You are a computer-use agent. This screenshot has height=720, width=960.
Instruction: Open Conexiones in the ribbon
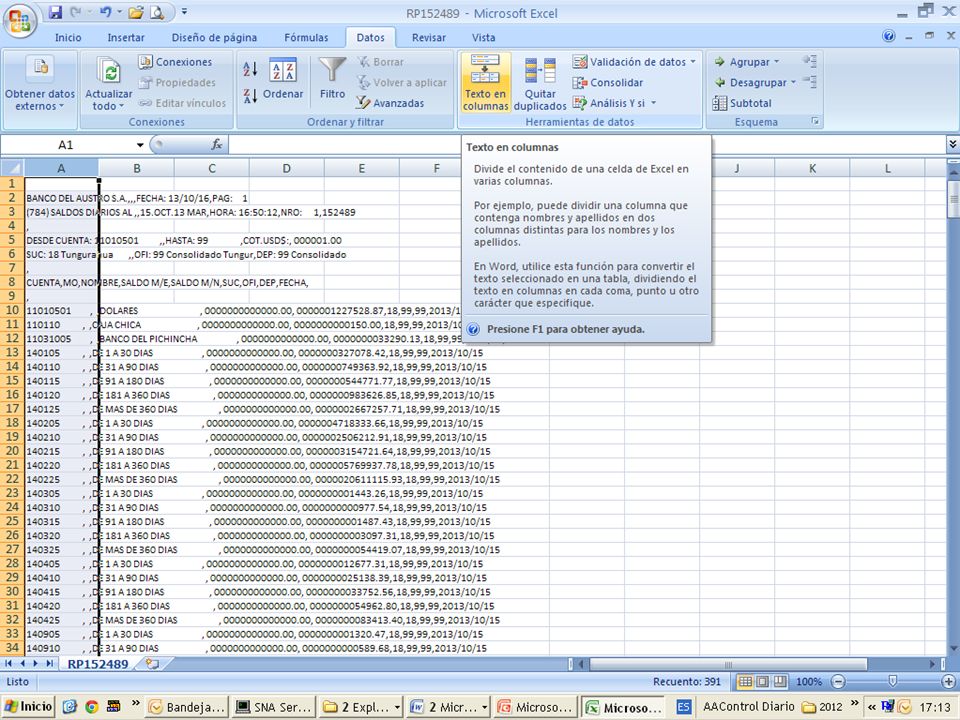[x=175, y=62]
